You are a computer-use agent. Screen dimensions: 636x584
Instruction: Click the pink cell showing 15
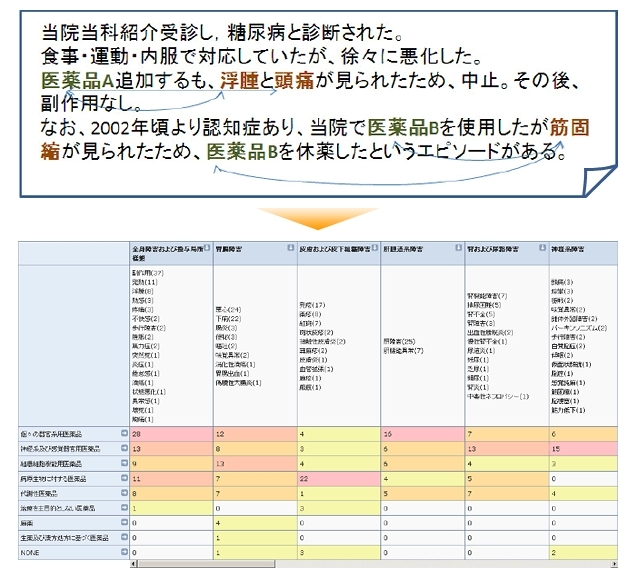(583, 449)
